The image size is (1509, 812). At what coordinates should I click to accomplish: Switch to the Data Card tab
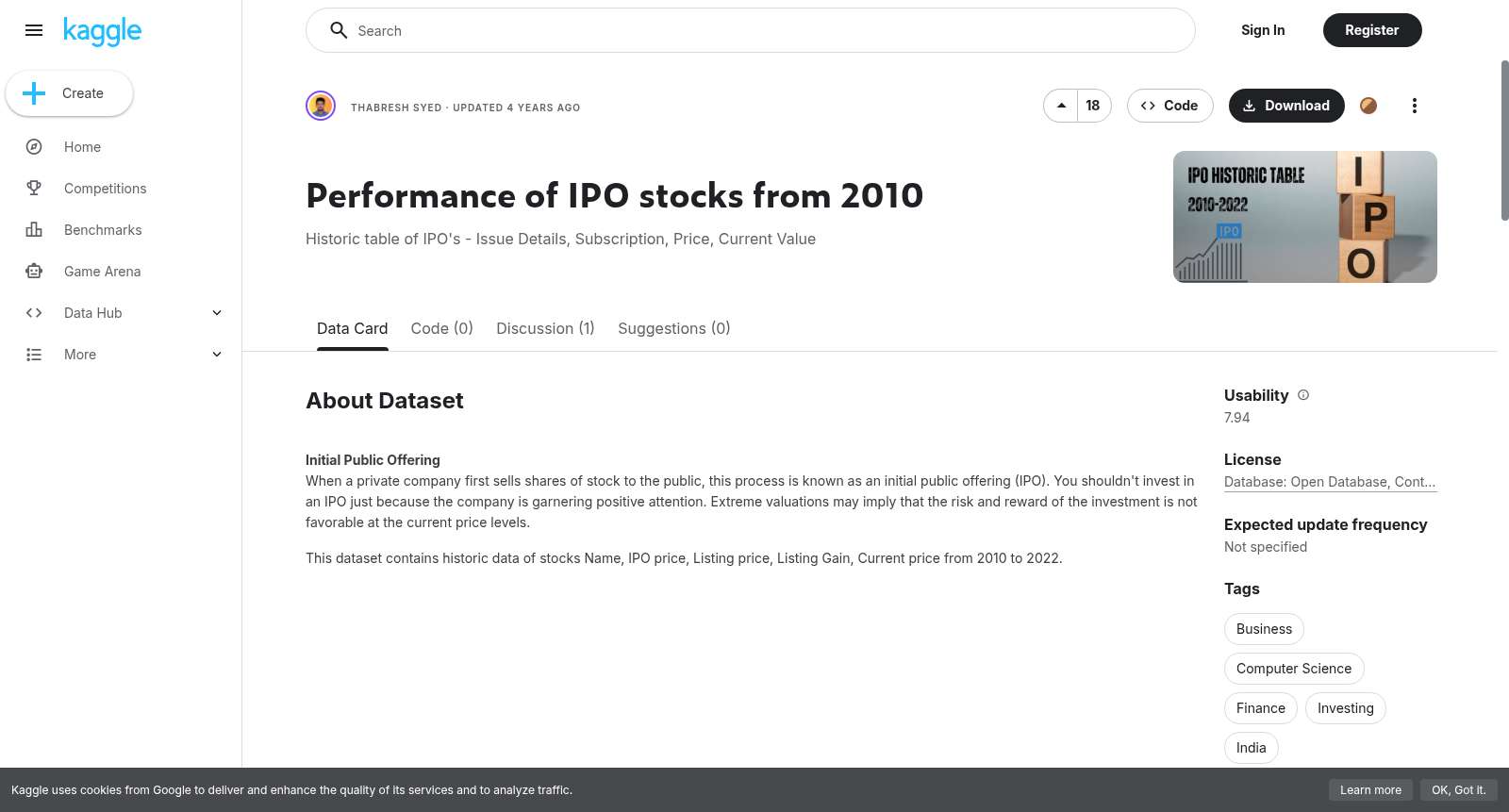coord(352,328)
